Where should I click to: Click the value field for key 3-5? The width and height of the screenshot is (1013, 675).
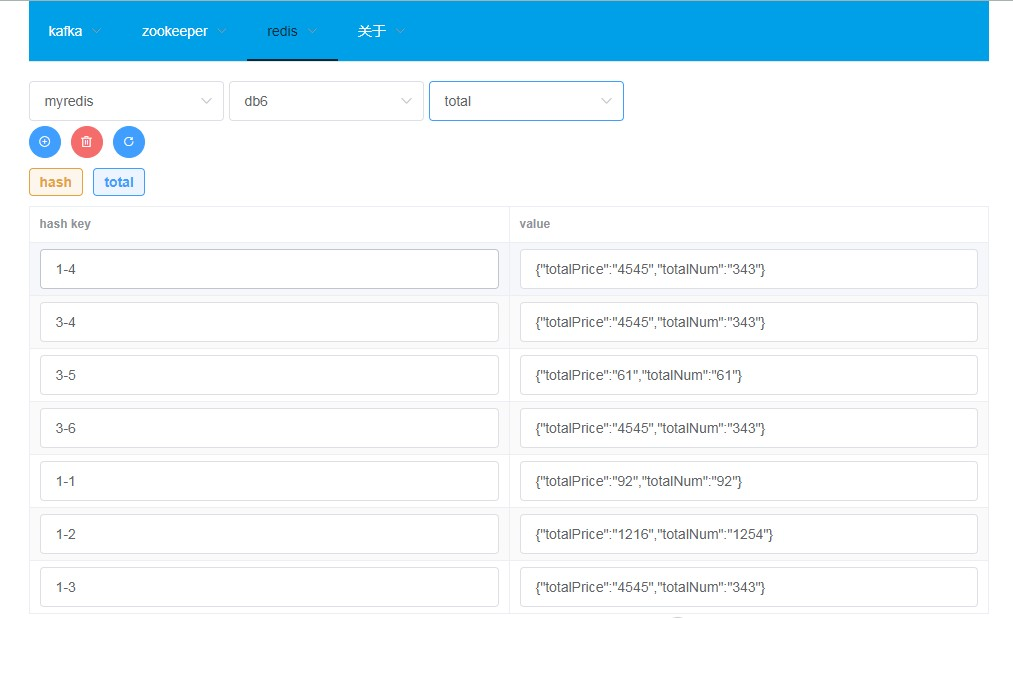[x=748, y=375]
